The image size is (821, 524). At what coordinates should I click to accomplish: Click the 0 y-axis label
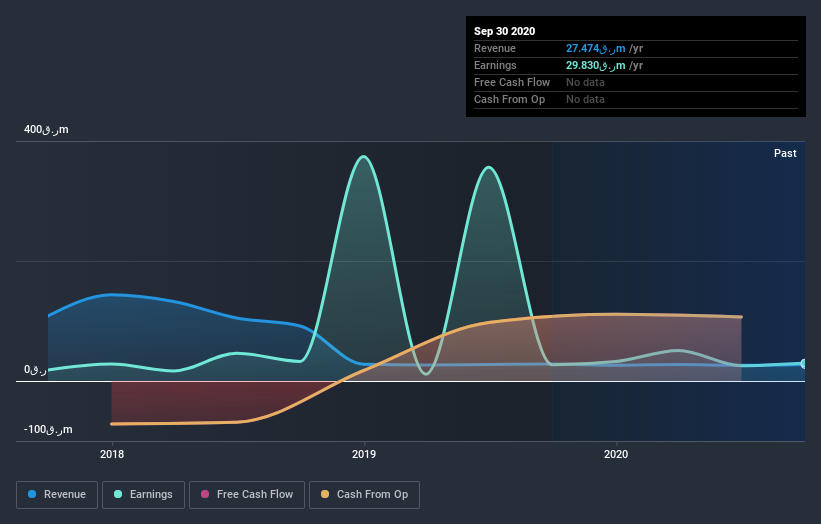35,370
